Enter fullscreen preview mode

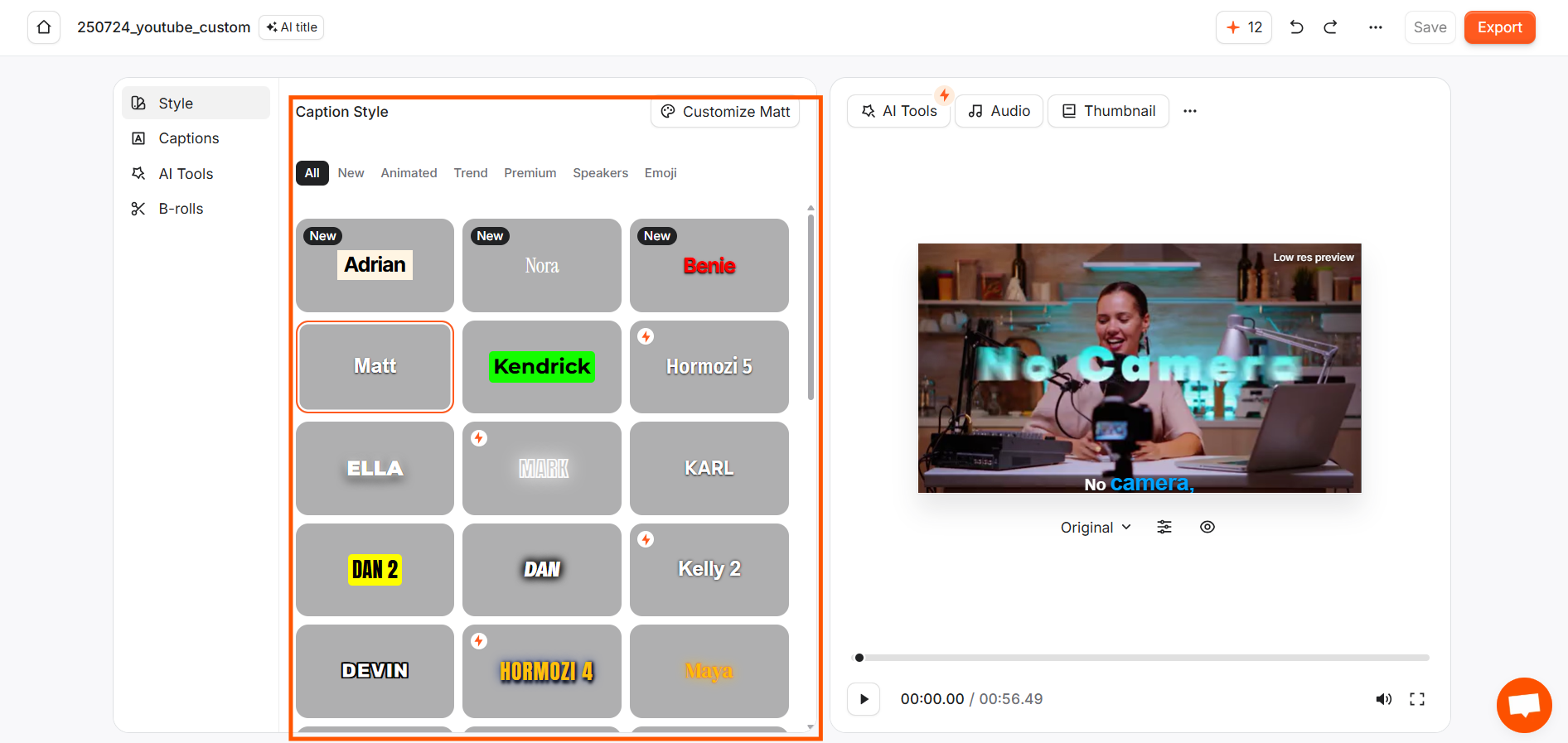[x=1417, y=699]
